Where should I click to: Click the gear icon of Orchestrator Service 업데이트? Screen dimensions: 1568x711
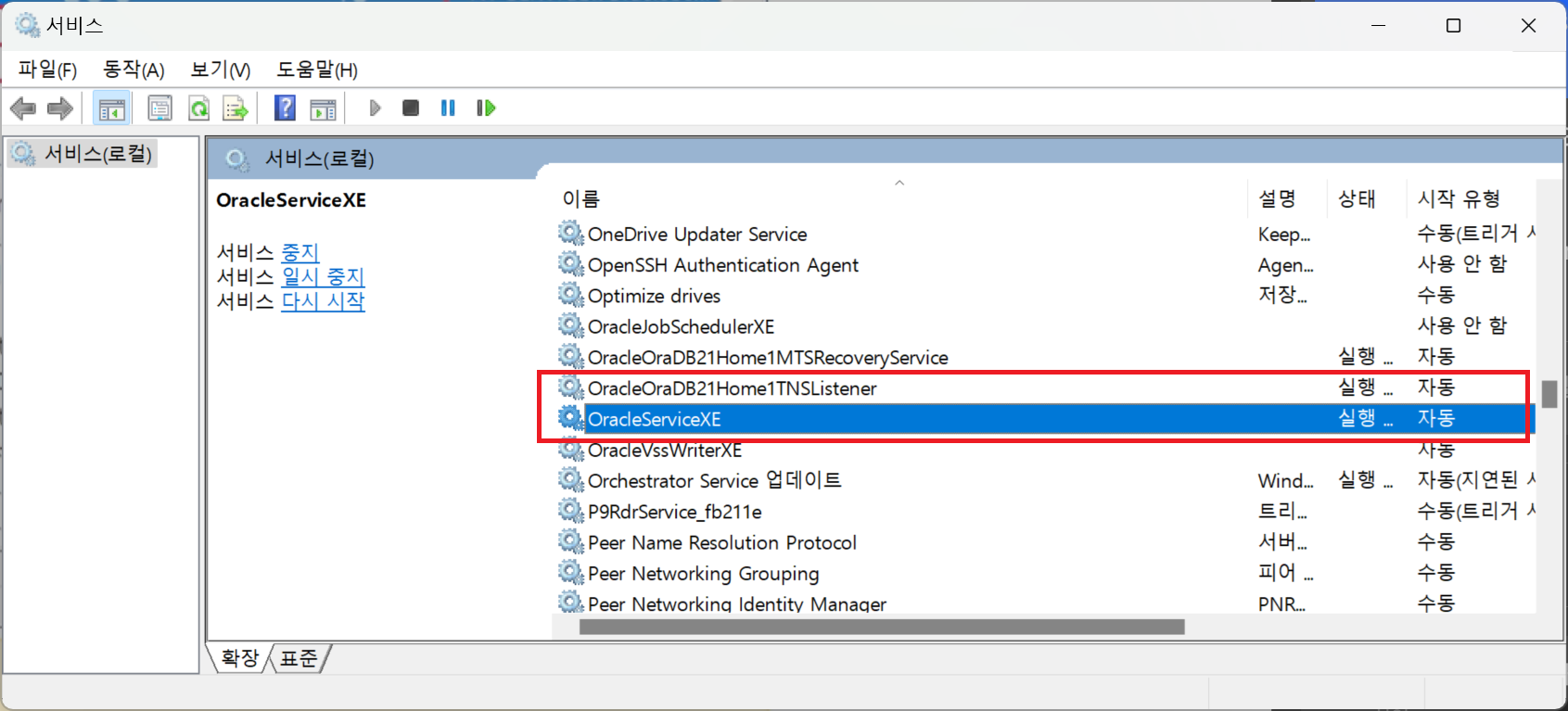coord(570,479)
